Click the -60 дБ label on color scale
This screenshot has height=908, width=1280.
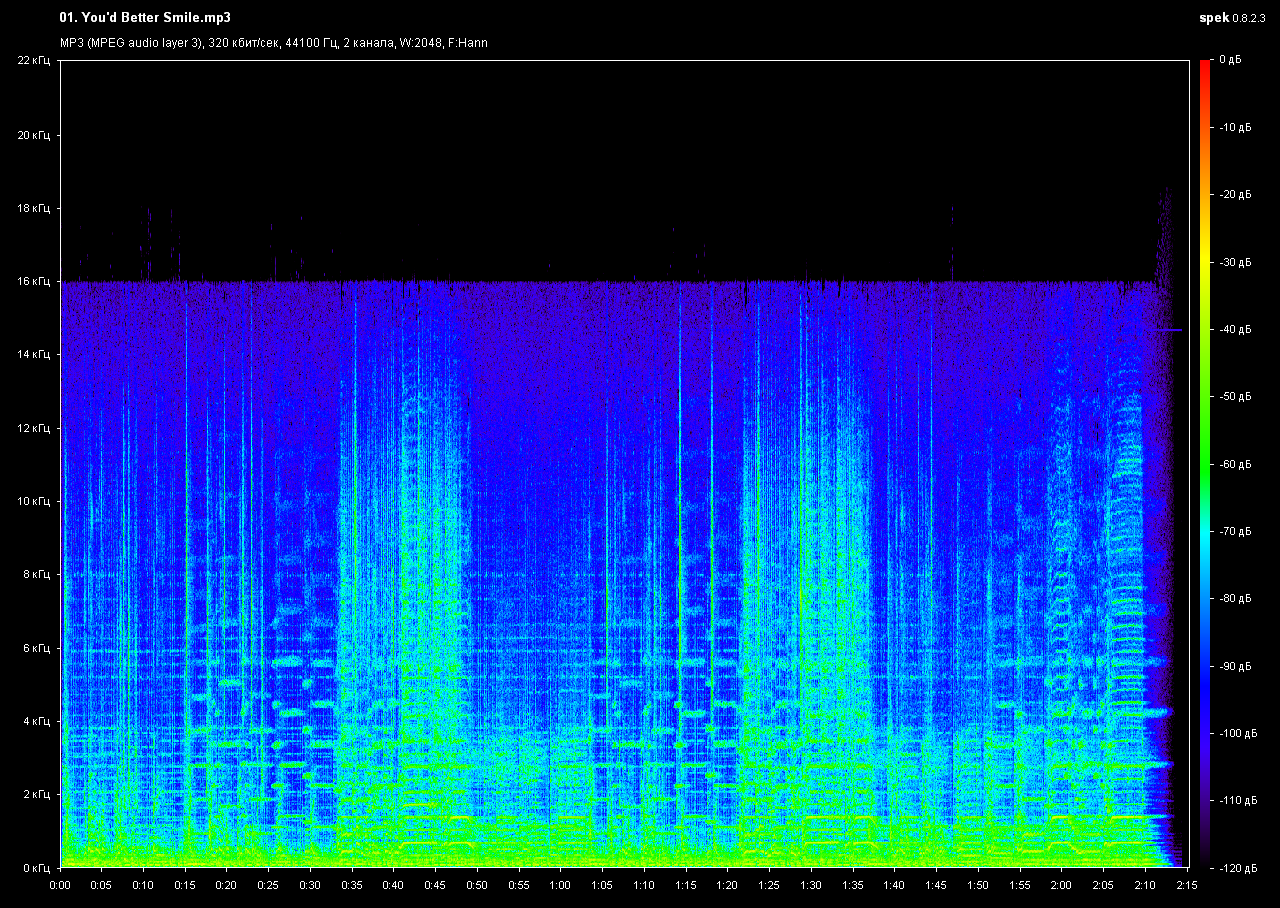[1234, 464]
